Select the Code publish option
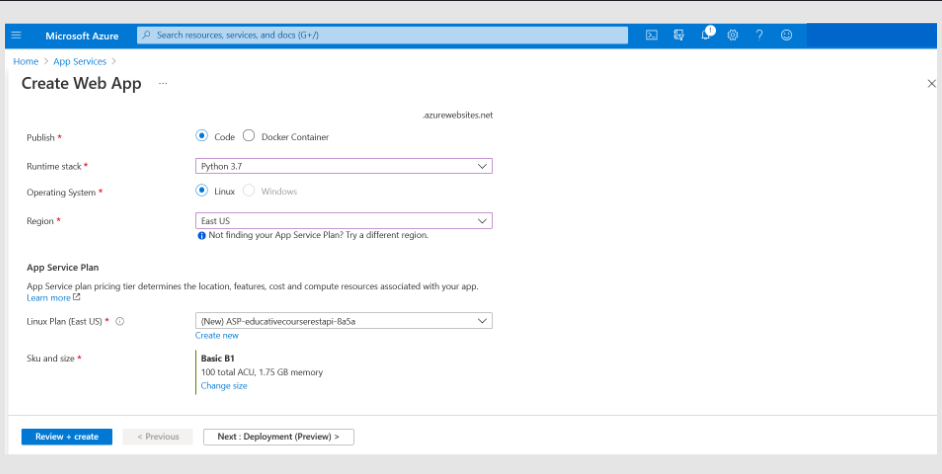 pyautogui.click(x=202, y=136)
